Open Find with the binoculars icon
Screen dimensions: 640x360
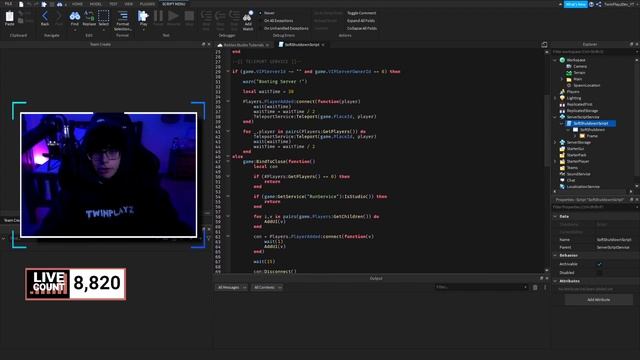pos(75,16)
